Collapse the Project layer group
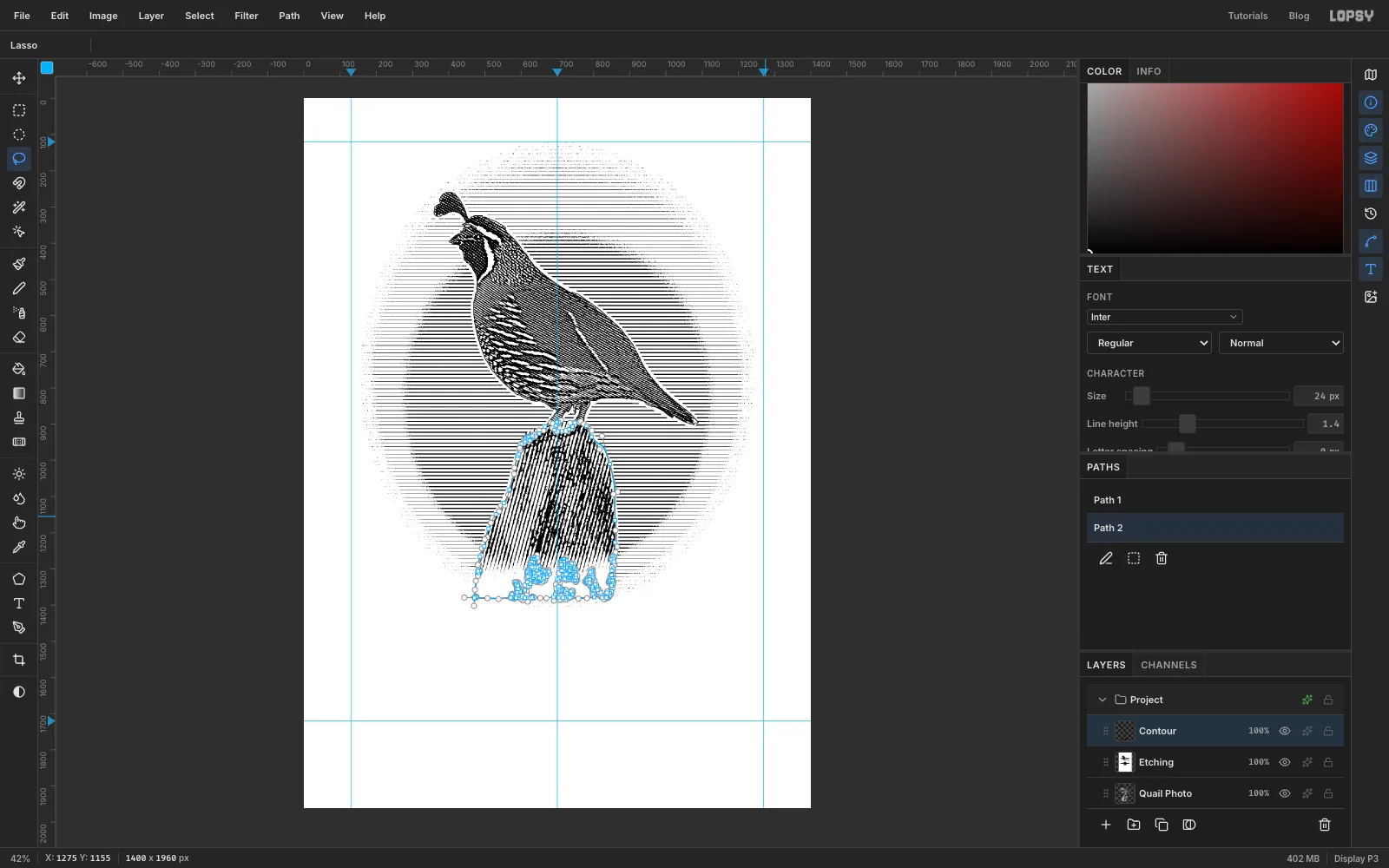1389x868 pixels. click(1103, 700)
